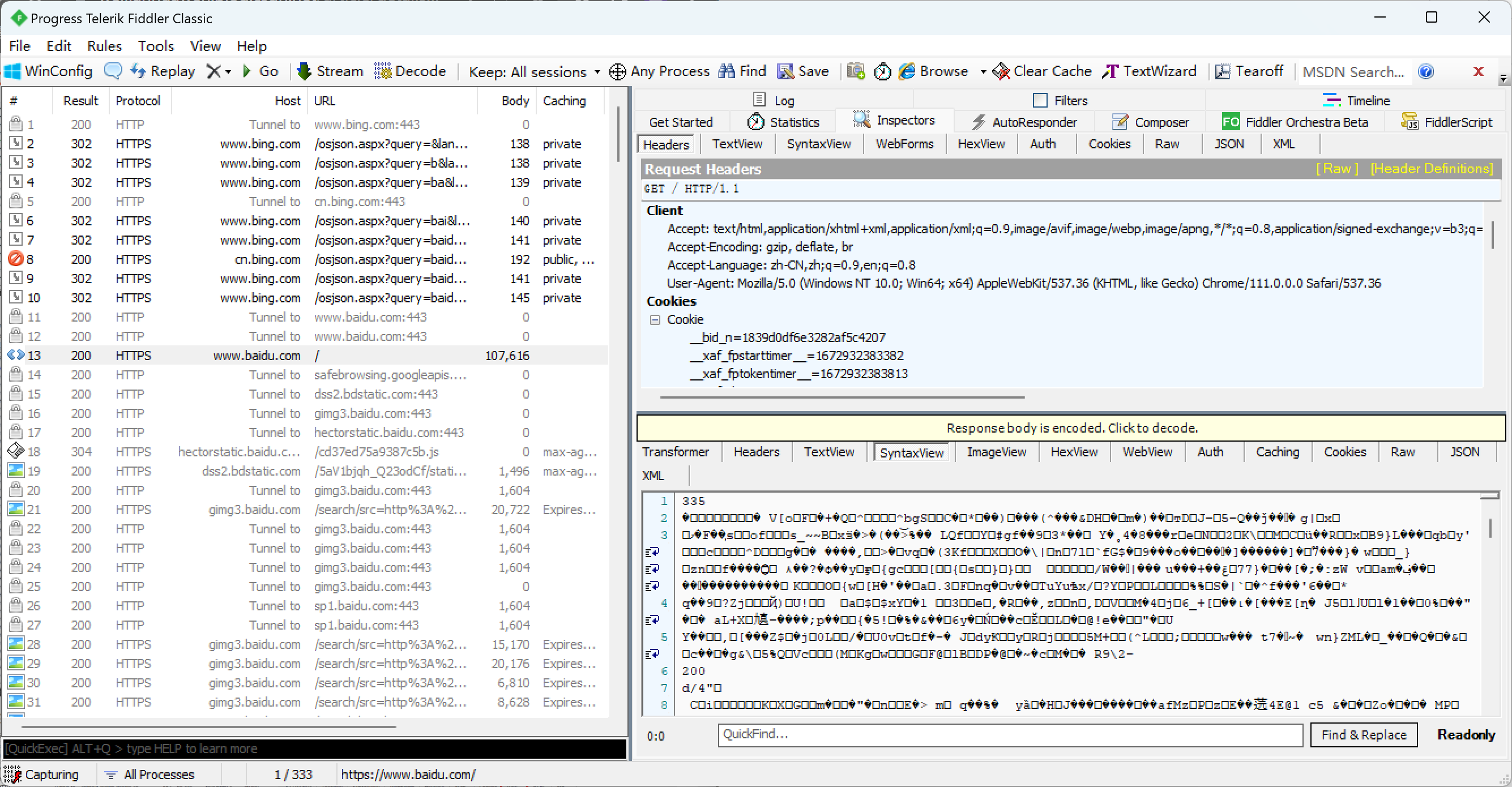Select session 21 gimg3.baidu.com image
This screenshot has height=787, width=1512.
pyautogui.click(x=305, y=510)
